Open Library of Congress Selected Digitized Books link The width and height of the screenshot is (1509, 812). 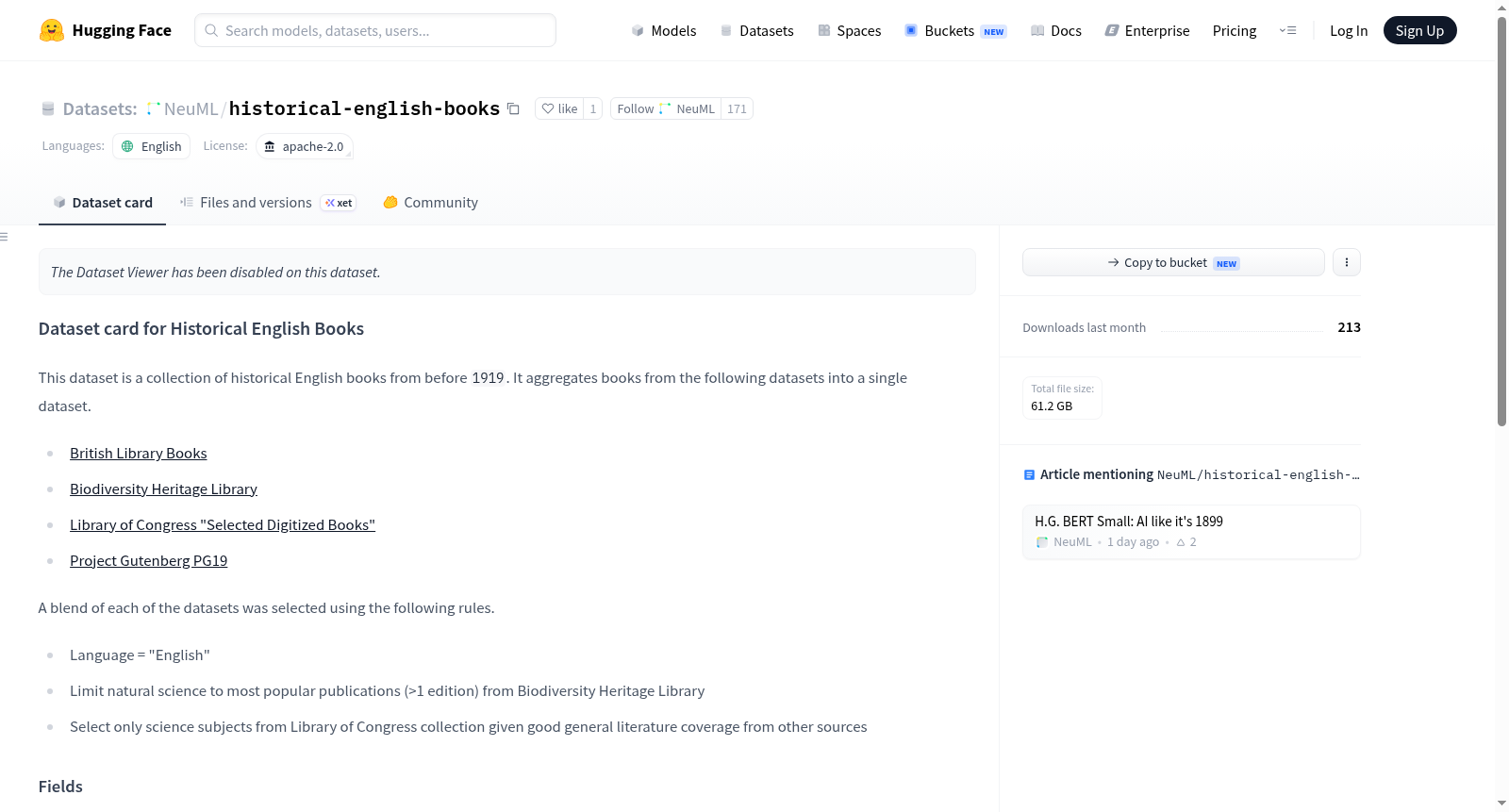click(223, 525)
